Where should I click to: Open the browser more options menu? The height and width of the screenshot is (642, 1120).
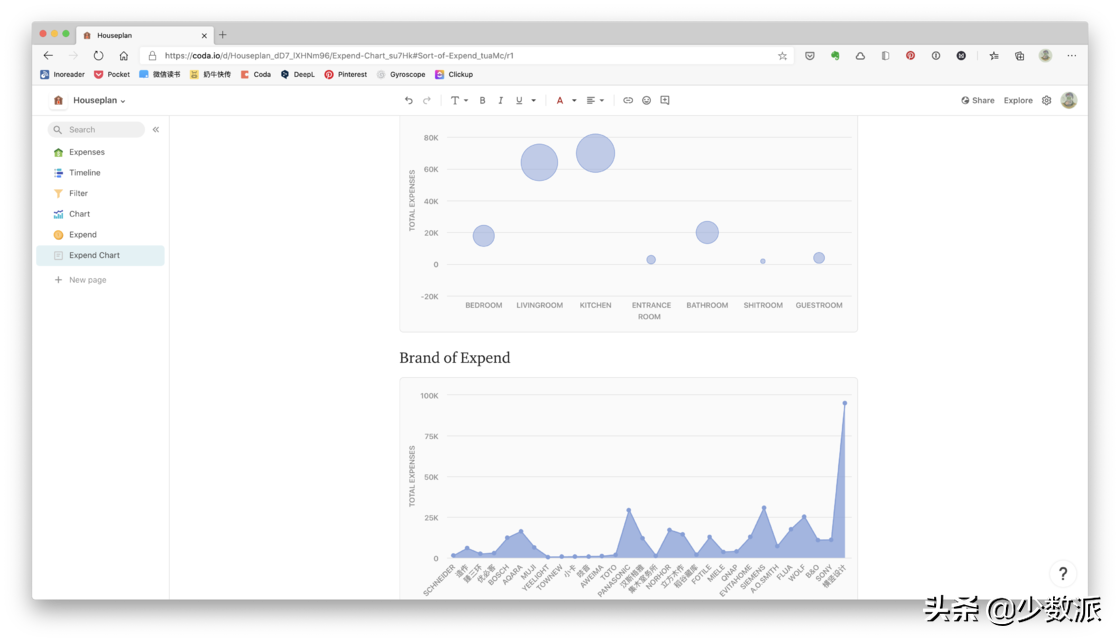1071,56
